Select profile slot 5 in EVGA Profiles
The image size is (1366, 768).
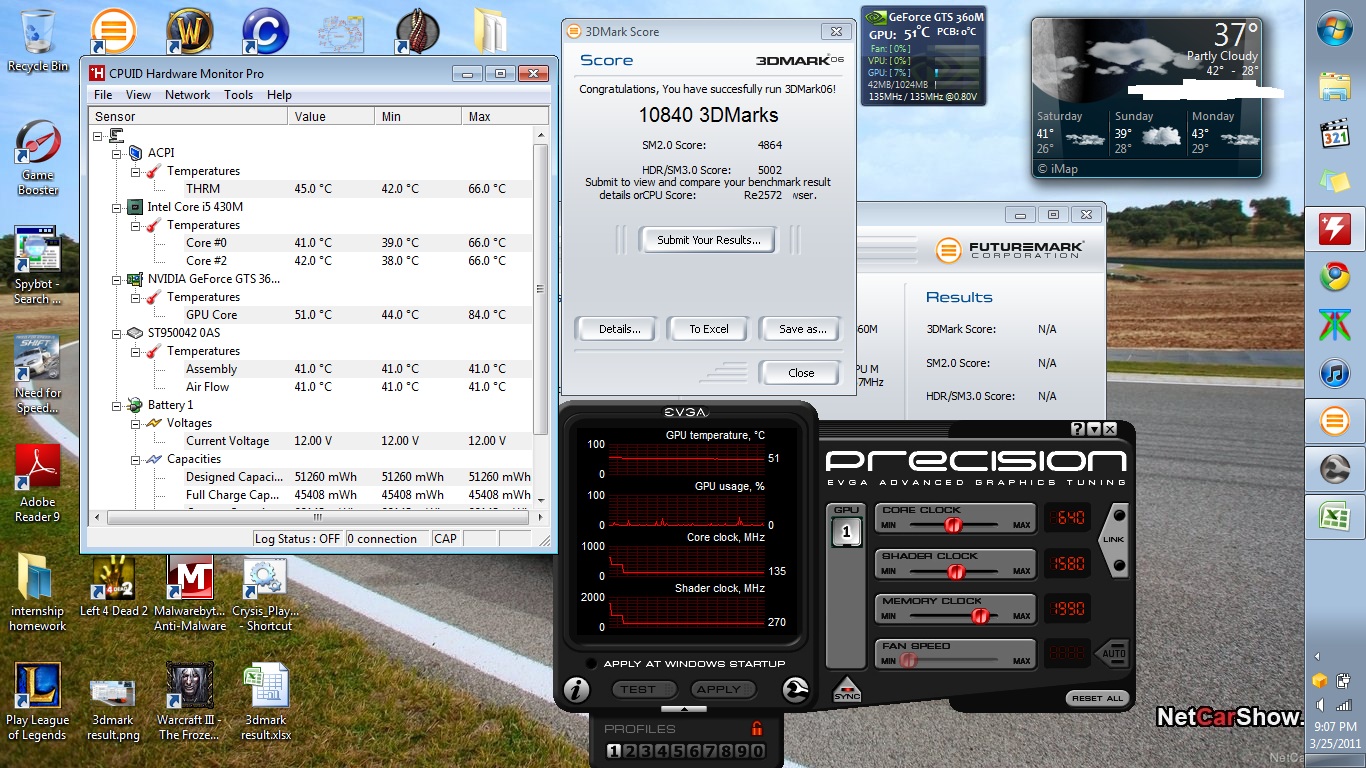677,751
